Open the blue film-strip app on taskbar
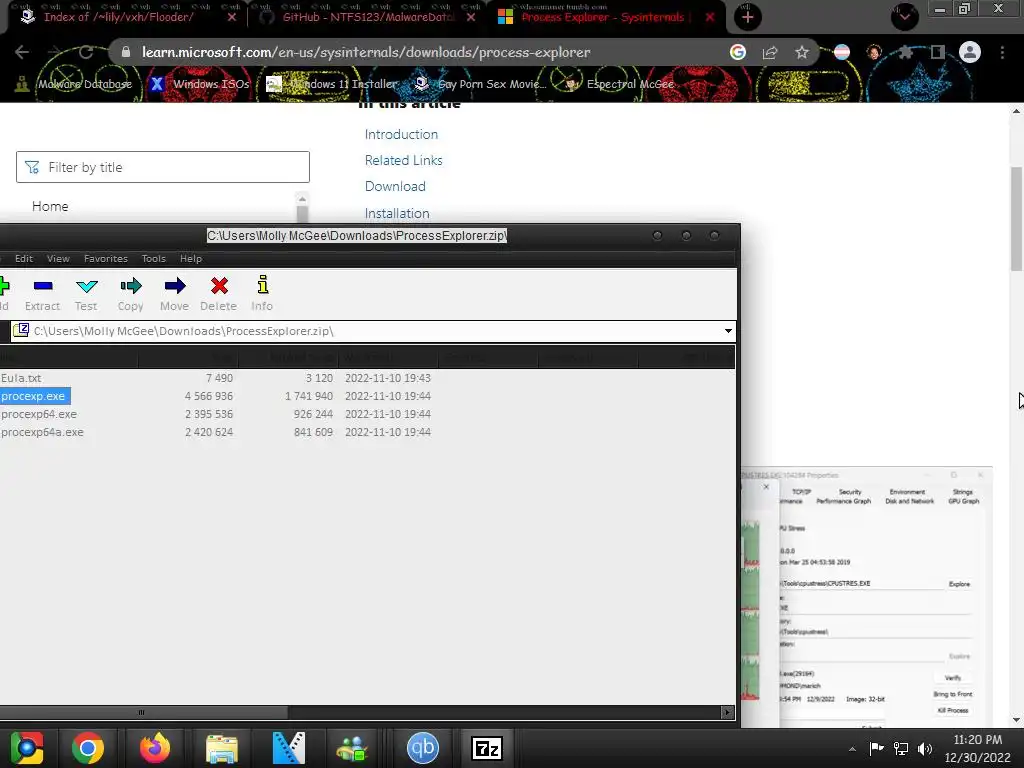The image size is (1024, 768). pos(288,748)
